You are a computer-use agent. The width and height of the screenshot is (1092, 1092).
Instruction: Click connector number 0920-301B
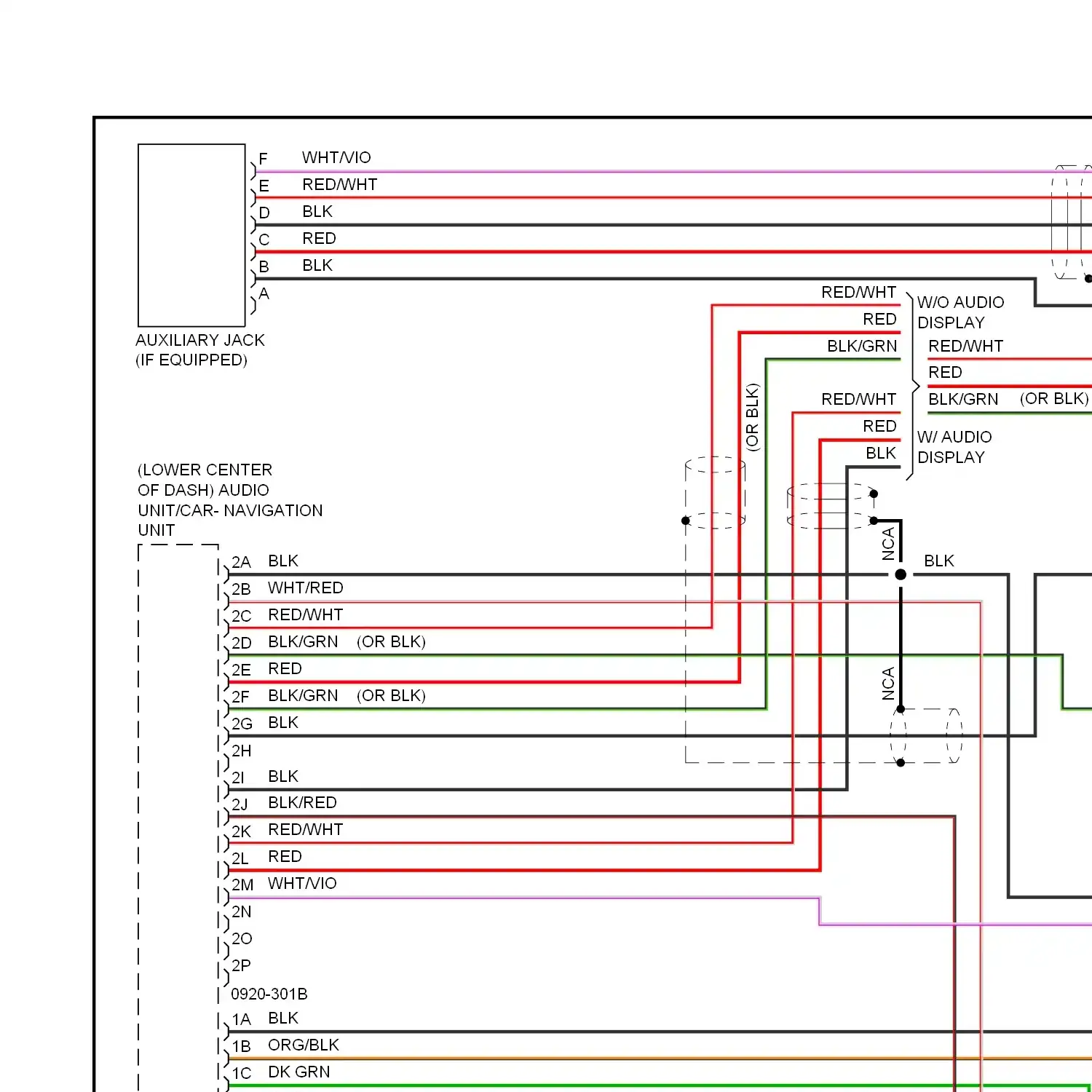point(269,994)
